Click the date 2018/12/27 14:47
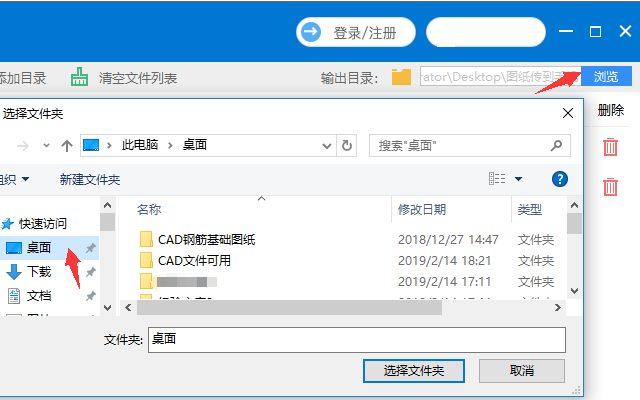 point(448,240)
